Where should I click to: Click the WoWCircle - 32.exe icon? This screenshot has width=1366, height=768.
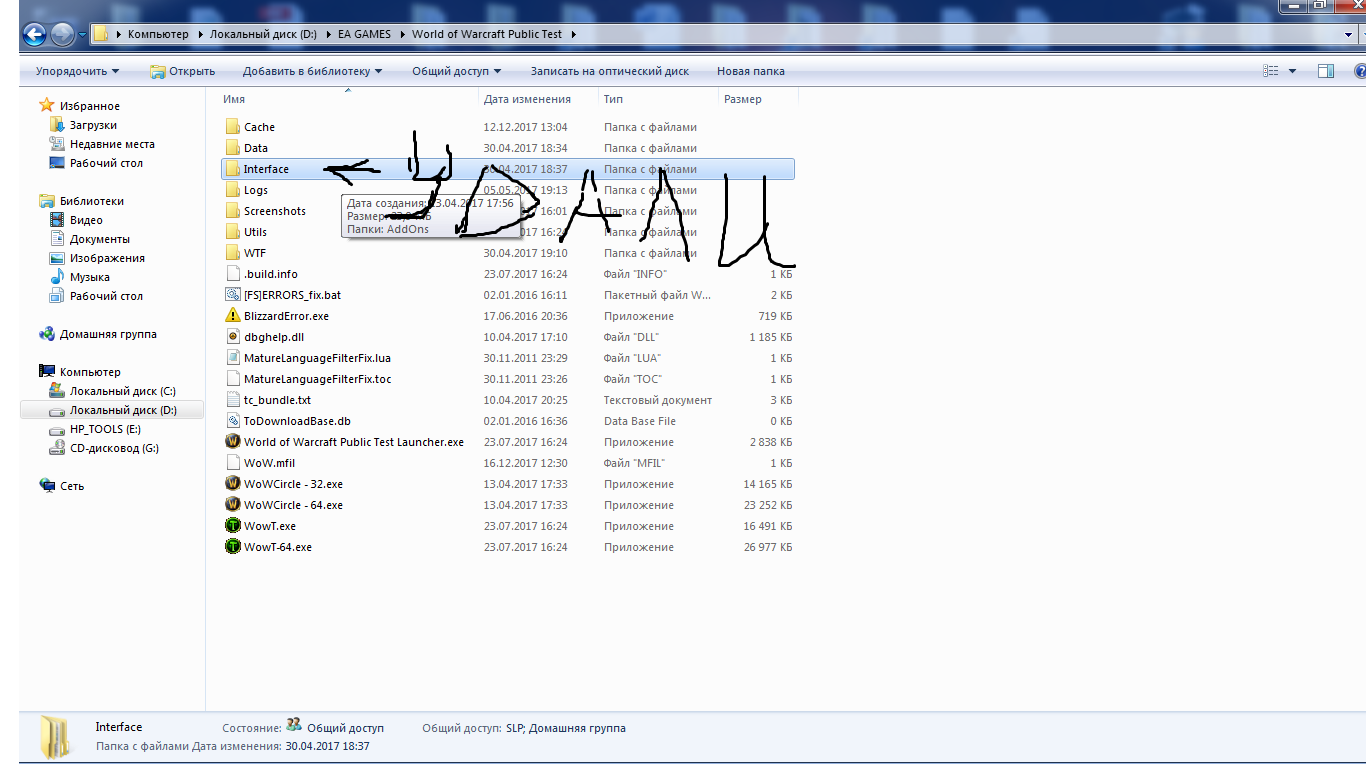pos(233,484)
